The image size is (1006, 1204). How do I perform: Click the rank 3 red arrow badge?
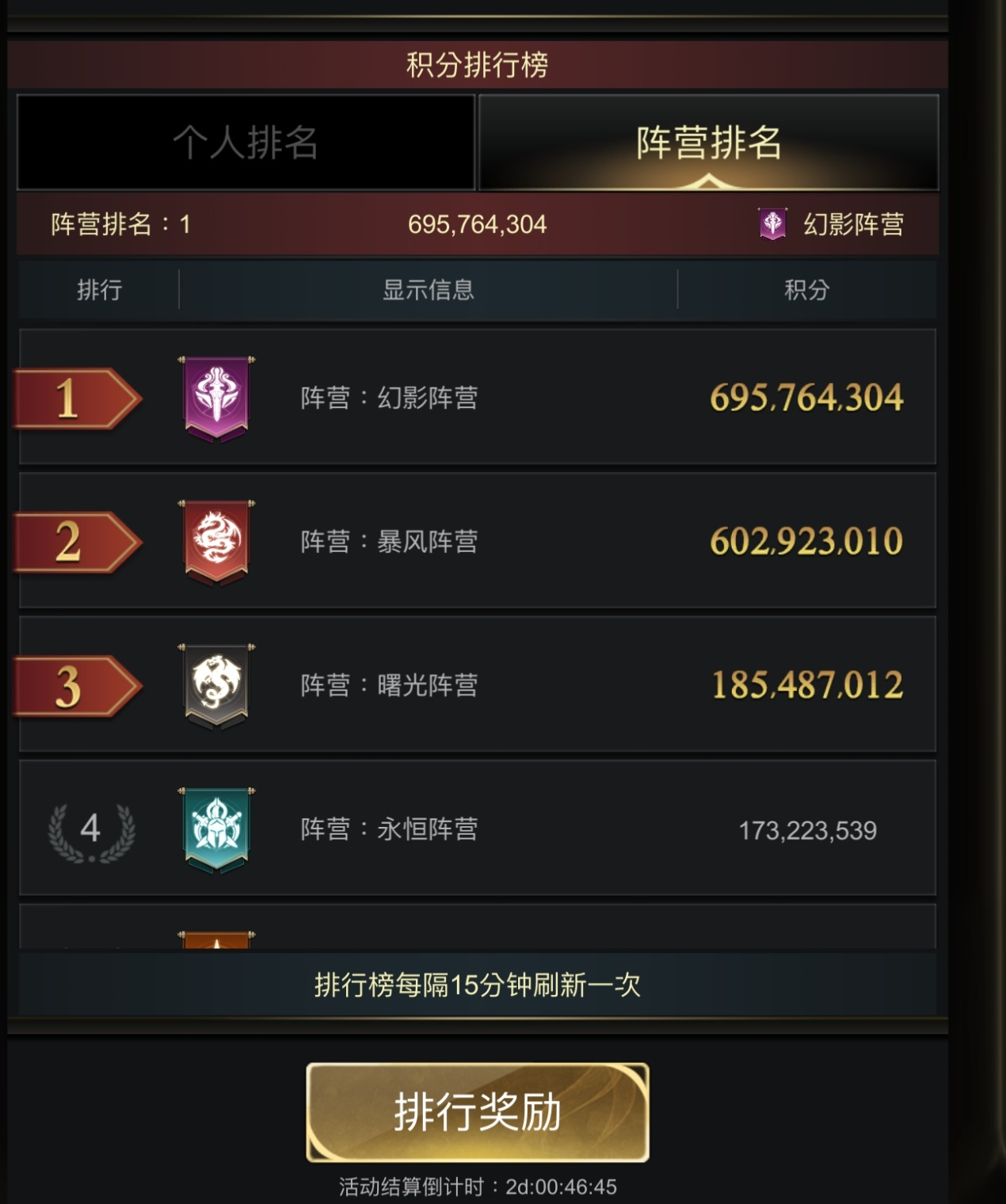[x=78, y=686]
